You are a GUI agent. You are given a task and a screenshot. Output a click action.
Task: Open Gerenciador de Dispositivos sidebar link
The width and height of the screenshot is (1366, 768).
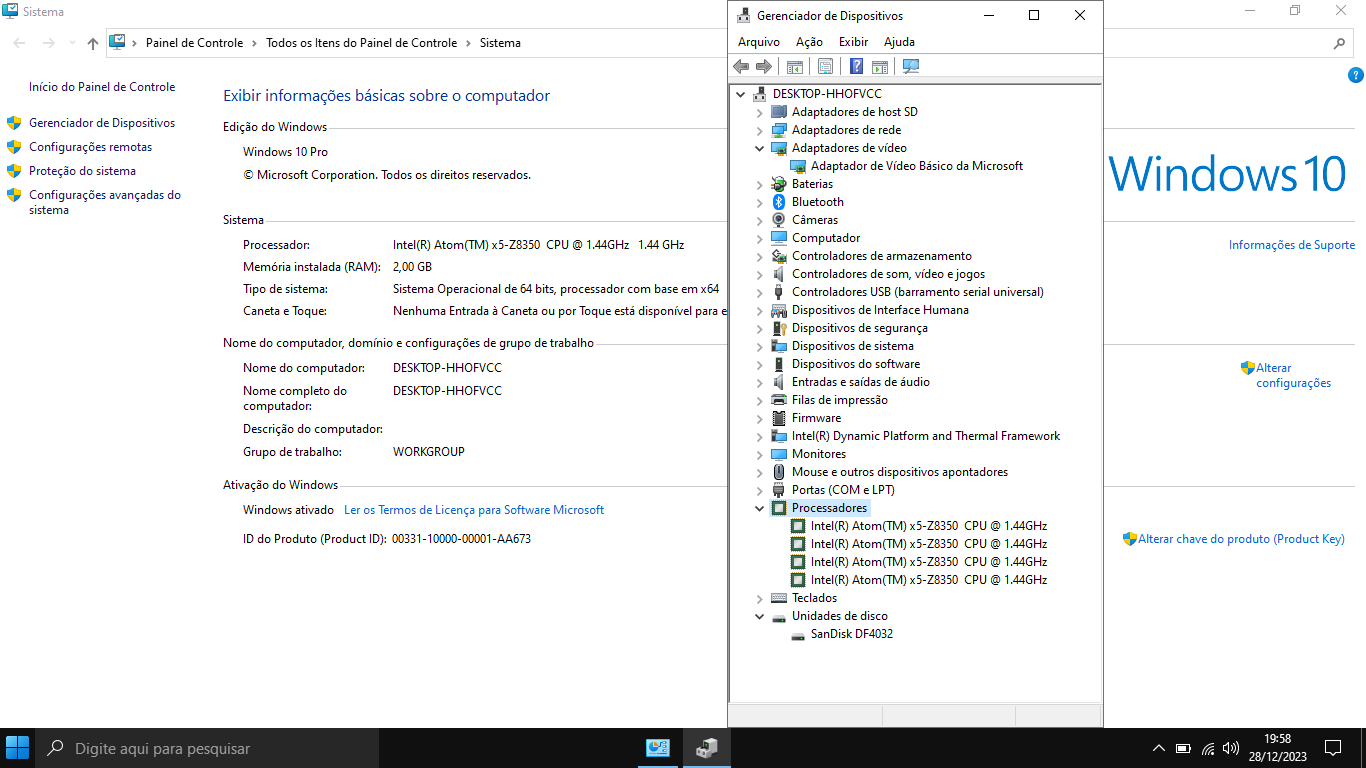tap(102, 123)
